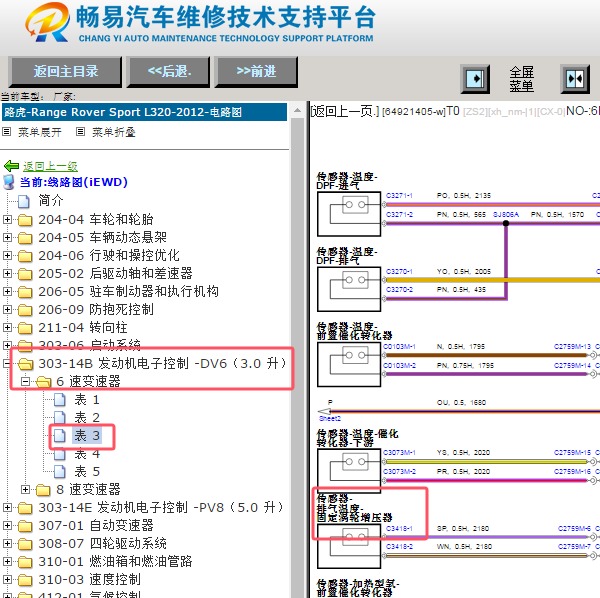
Task: Expand 308-07 四轮驱动系统 node
Action: [x=7, y=543]
